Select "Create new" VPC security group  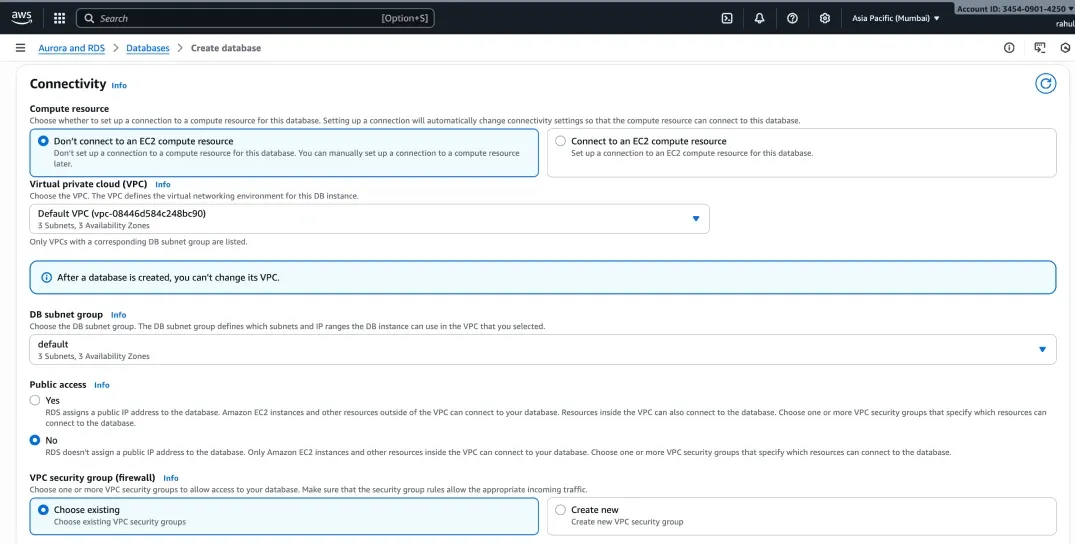coord(561,510)
